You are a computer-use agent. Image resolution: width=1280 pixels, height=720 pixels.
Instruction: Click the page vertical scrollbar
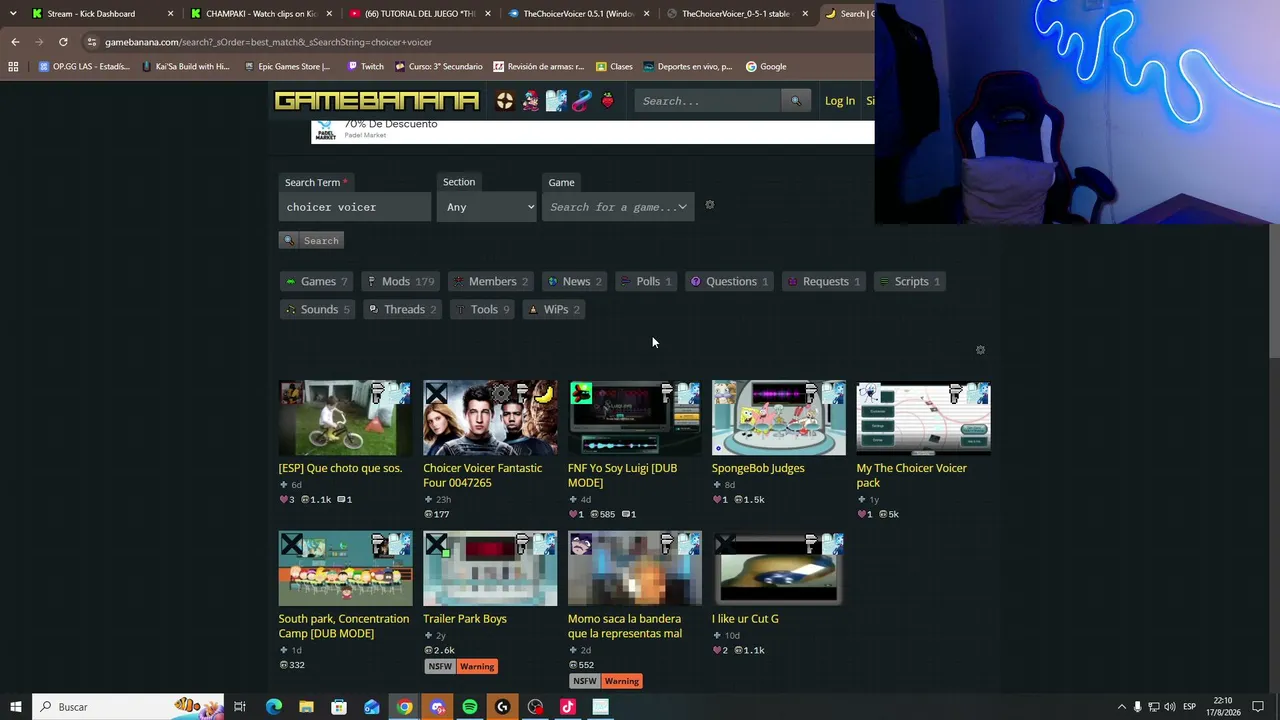coord(1274,290)
